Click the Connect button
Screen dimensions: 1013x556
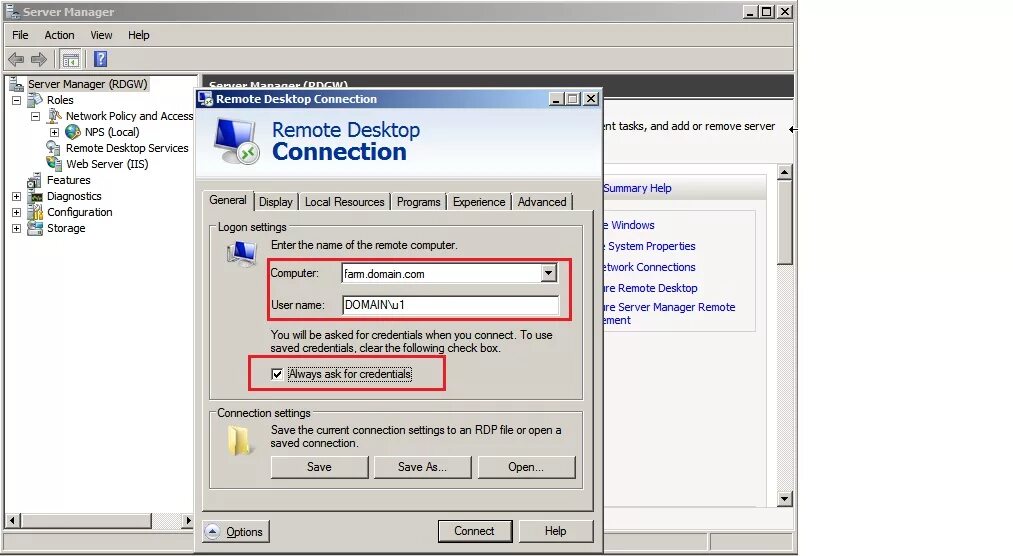474,531
